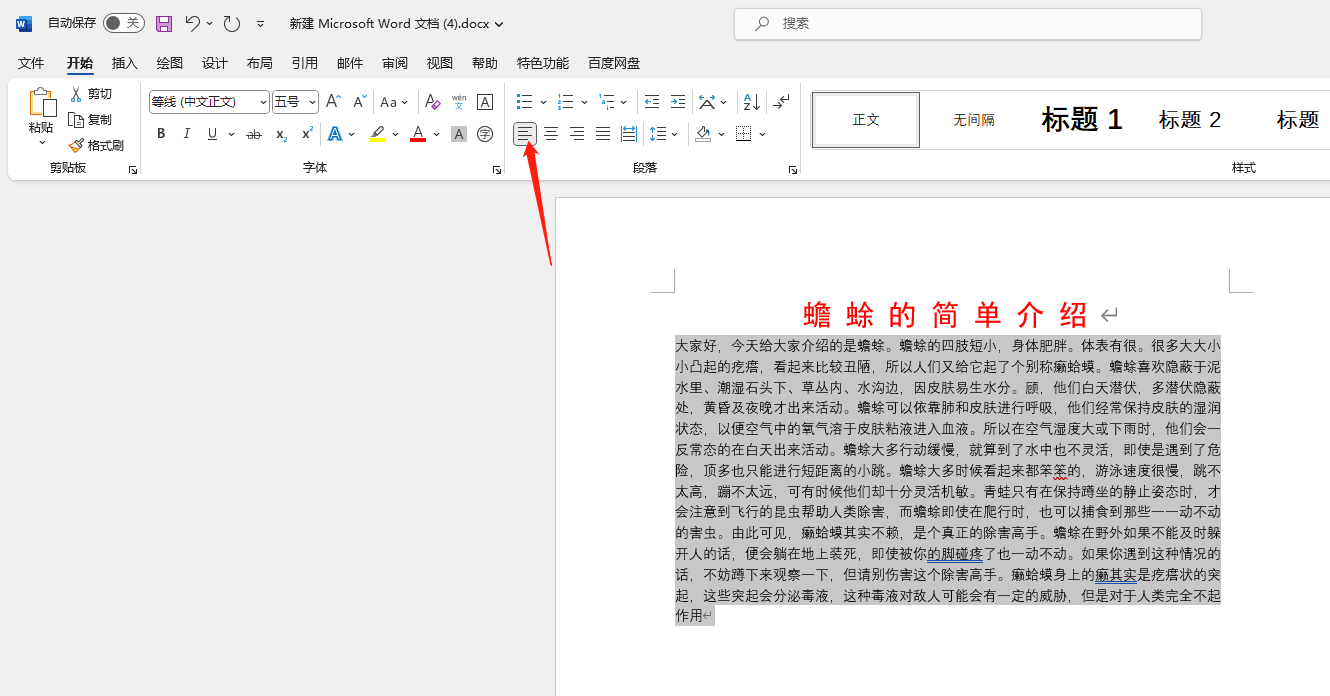The height and width of the screenshot is (696, 1330).
Task: Open the bullet list dropdown arrow
Action: click(542, 101)
